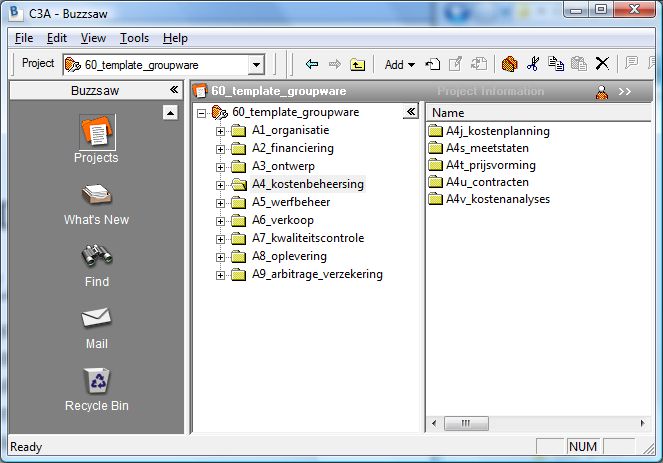The width and height of the screenshot is (663, 463).
Task: Click the check-out document icon
Action: 433,64
